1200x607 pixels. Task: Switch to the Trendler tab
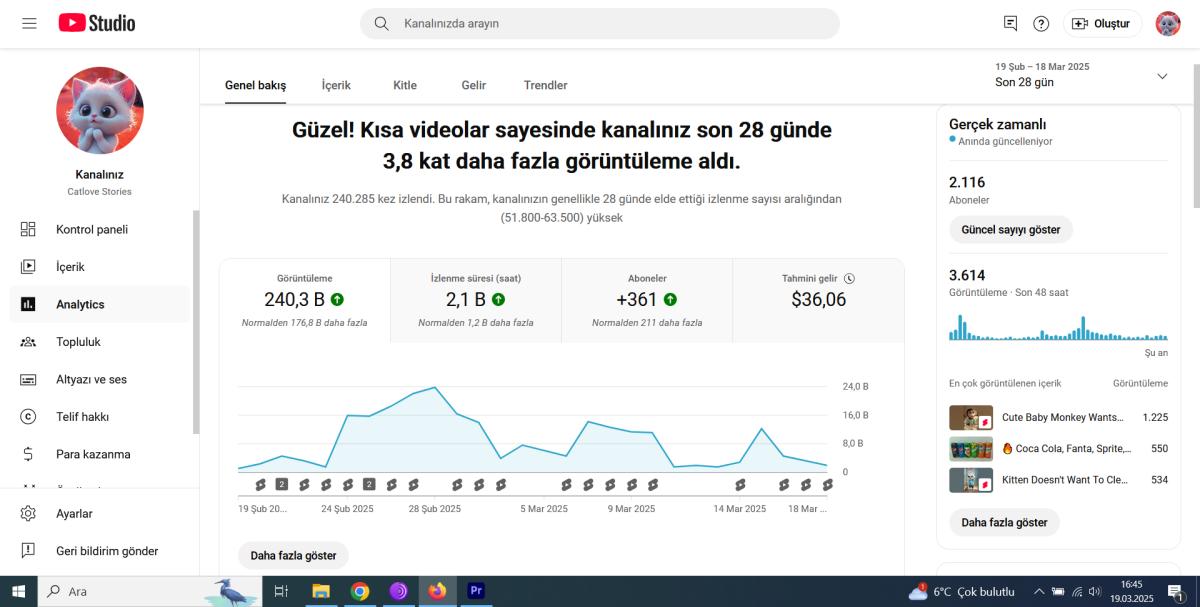tap(546, 85)
